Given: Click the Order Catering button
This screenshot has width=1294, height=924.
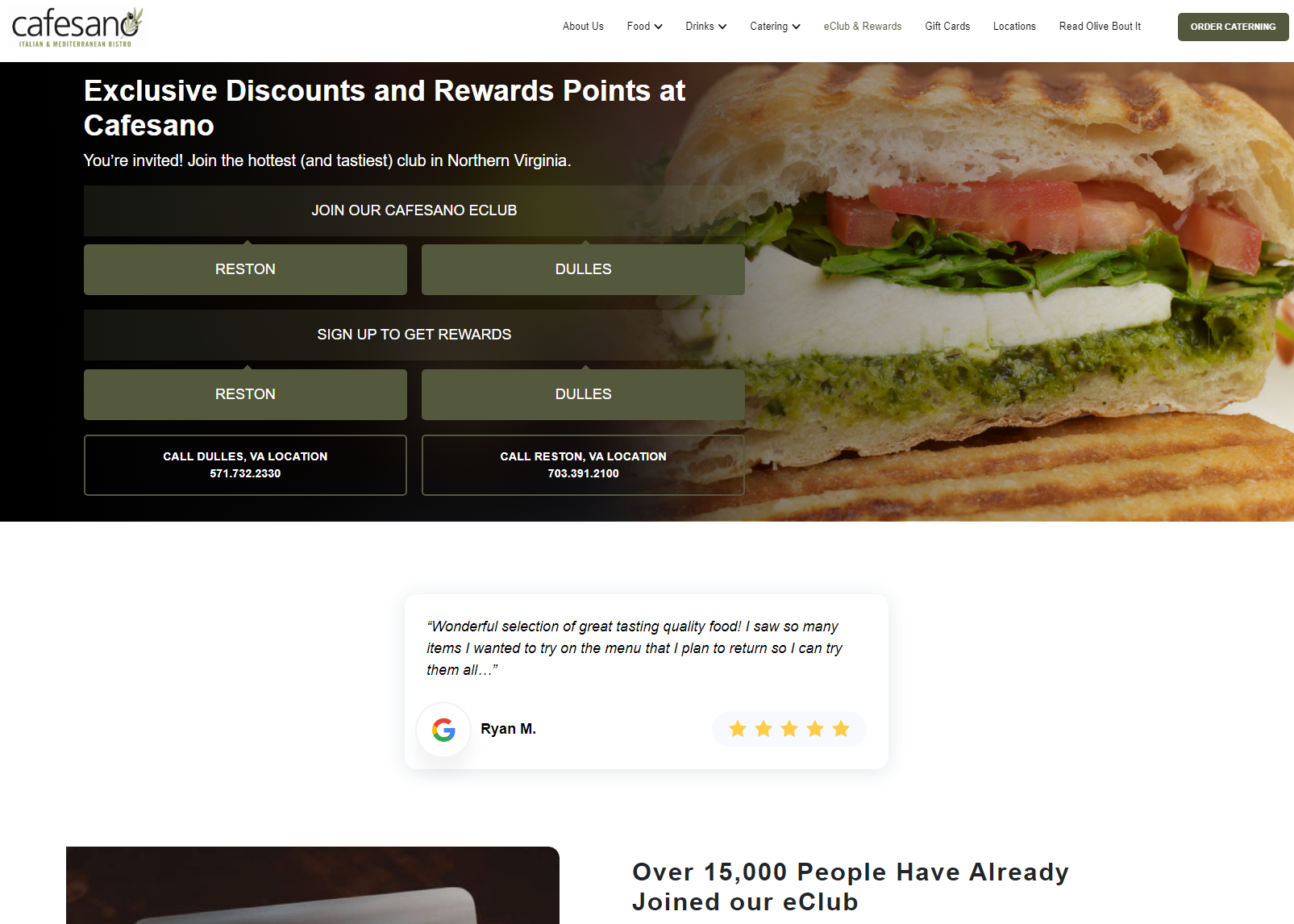Looking at the screenshot, I should [1233, 27].
